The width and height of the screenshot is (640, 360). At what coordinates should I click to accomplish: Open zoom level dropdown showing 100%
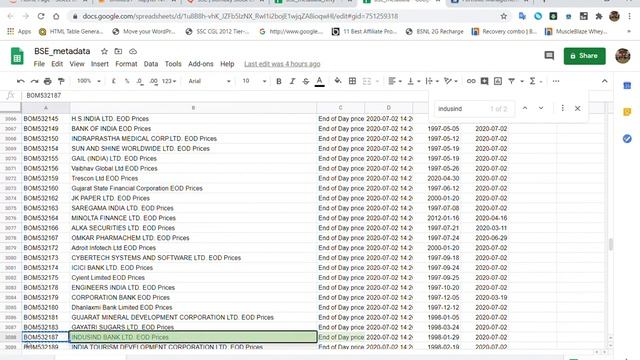click(x=89, y=81)
